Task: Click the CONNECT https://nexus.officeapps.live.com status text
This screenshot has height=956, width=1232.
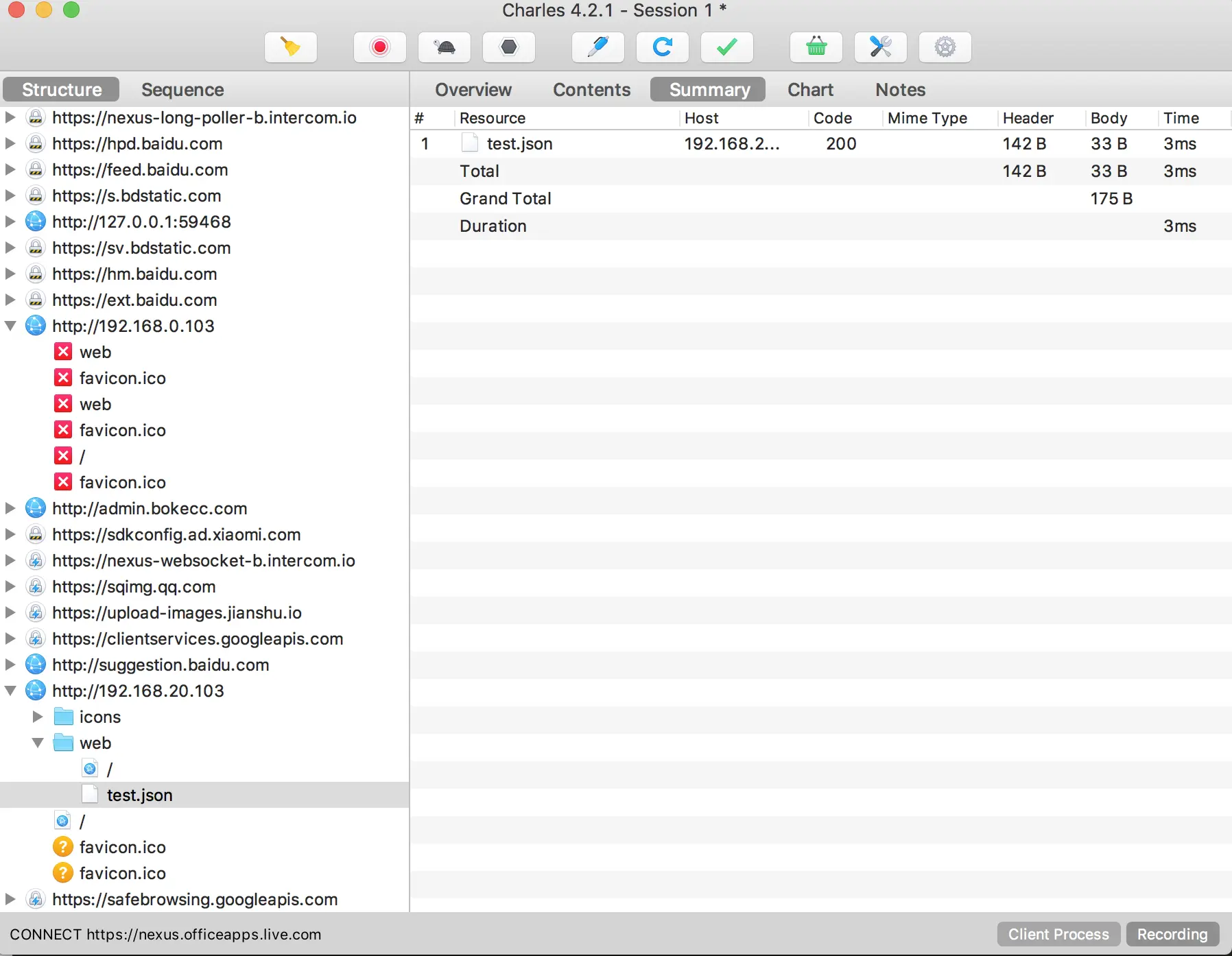Action: click(x=165, y=934)
